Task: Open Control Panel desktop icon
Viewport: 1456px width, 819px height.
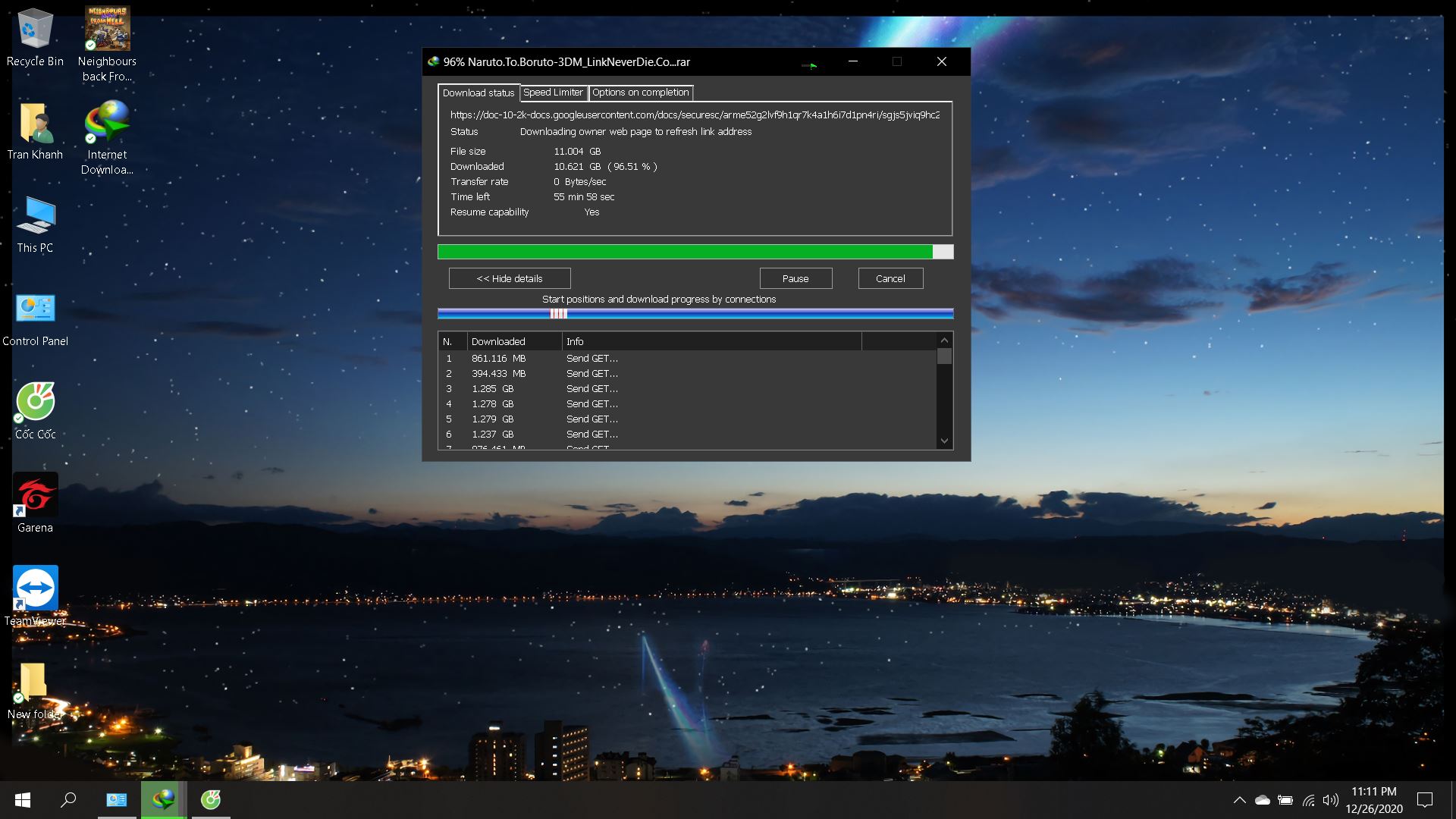Action: point(35,309)
